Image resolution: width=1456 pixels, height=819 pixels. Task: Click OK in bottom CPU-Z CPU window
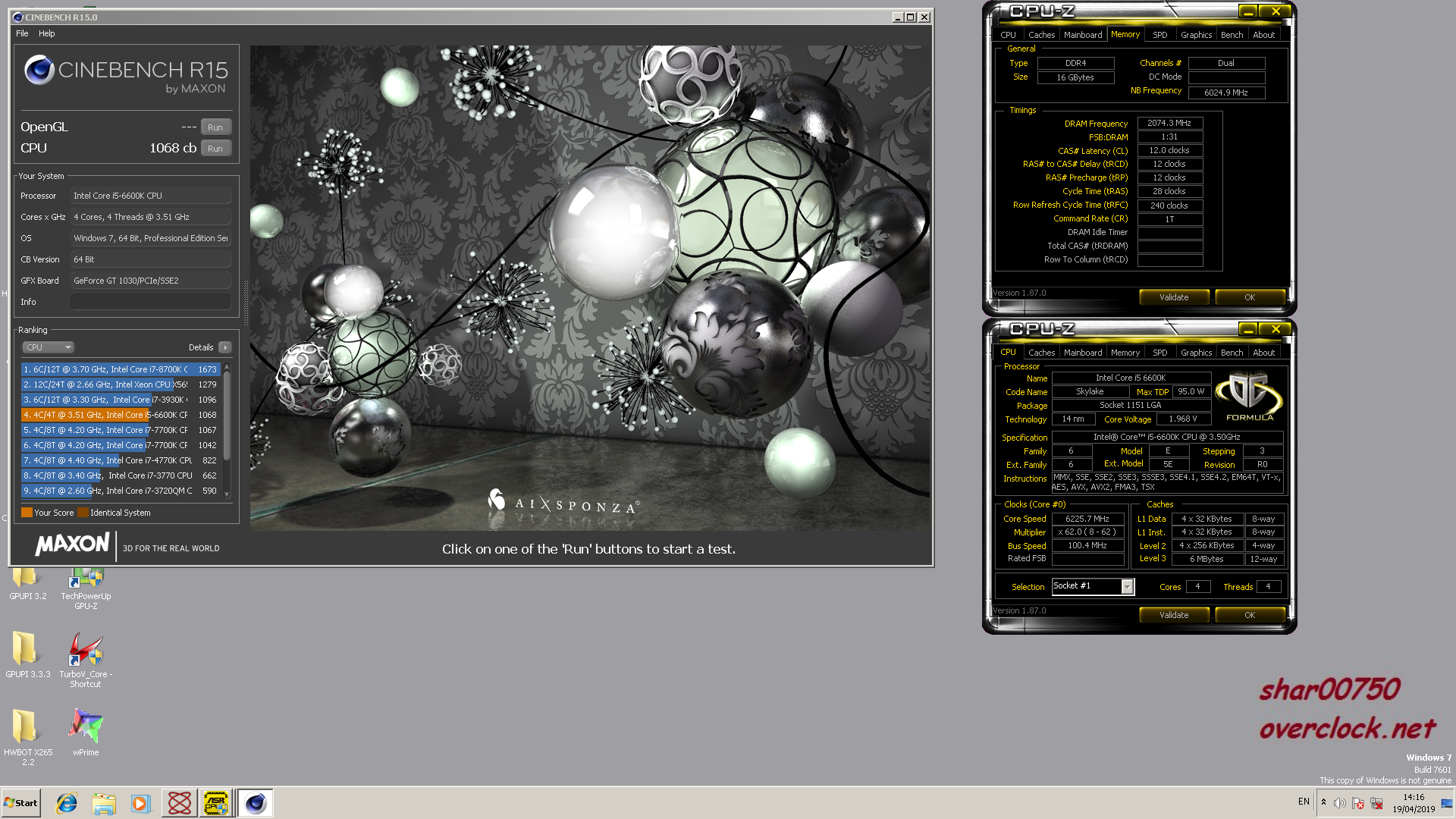point(1250,615)
